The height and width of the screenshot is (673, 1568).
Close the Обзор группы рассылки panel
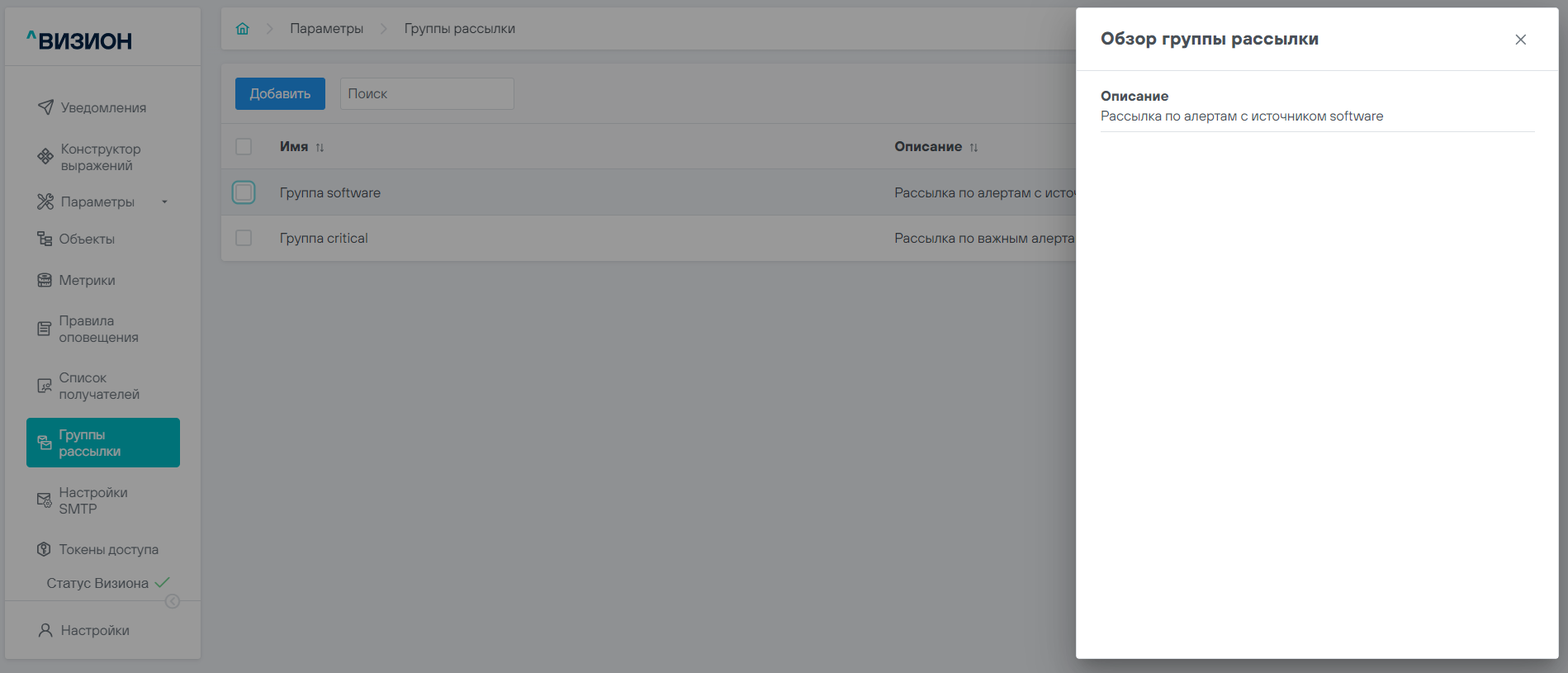click(1520, 40)
